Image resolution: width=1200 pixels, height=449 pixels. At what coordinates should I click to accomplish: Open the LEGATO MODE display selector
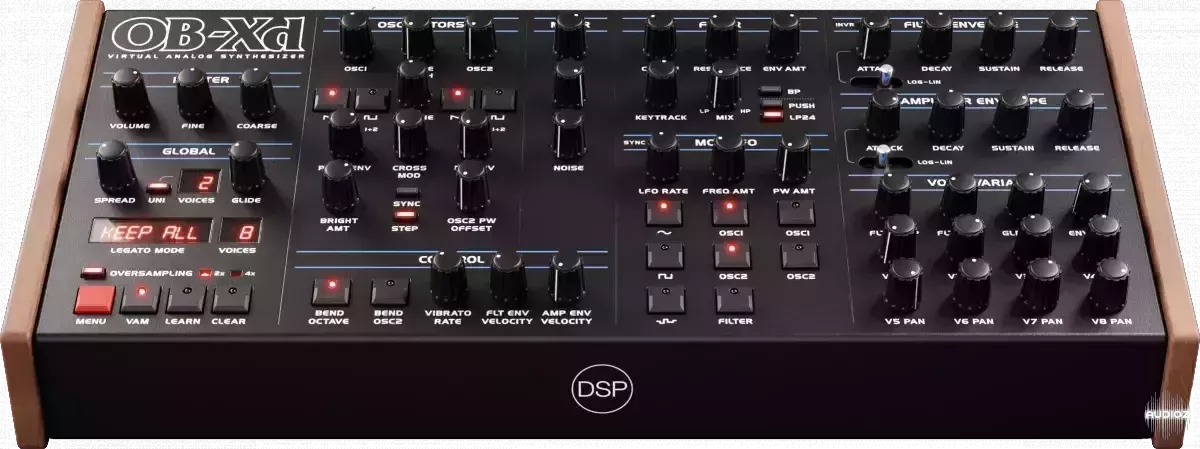(152, 232)
